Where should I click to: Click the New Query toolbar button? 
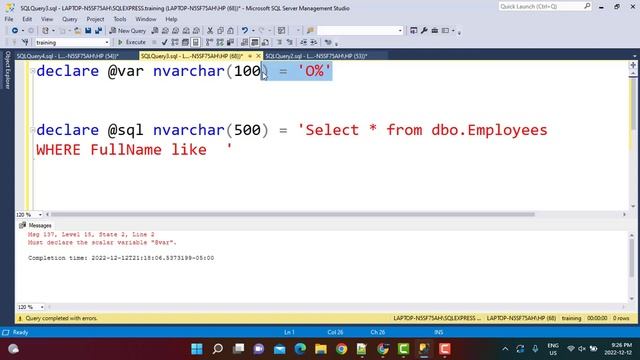click(128, 31)
